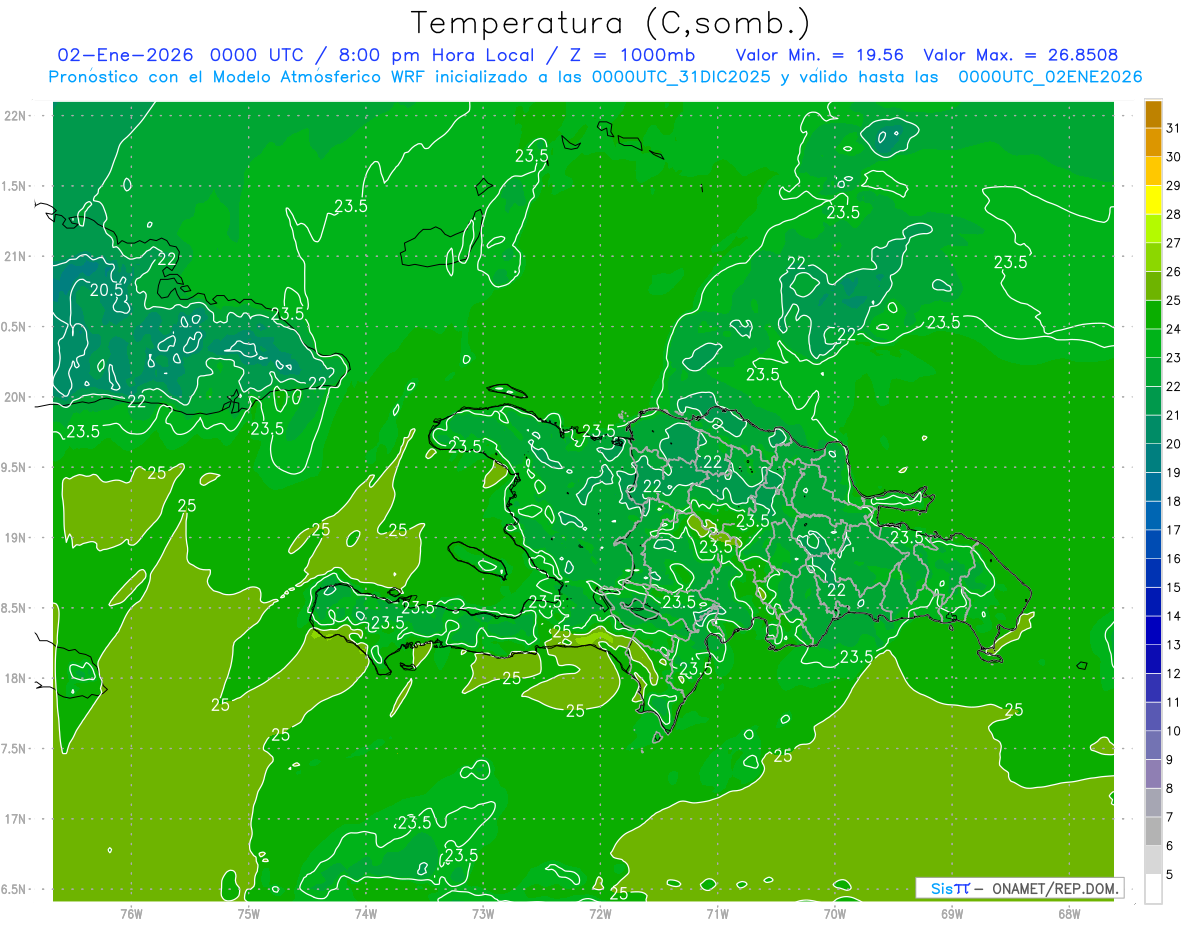Screen dimensions: 1200x927
Task: Click the 18N latitude axis label
Action: coord(16,678)
